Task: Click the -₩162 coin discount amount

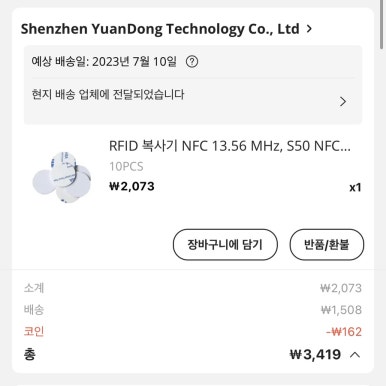Action: (344, 332)
